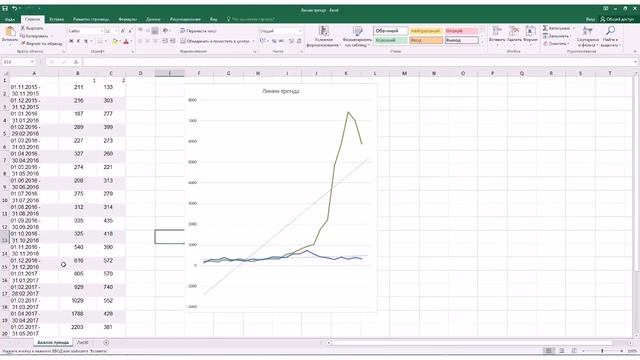
Task: Apply red font color
Action: pos(126,41)
